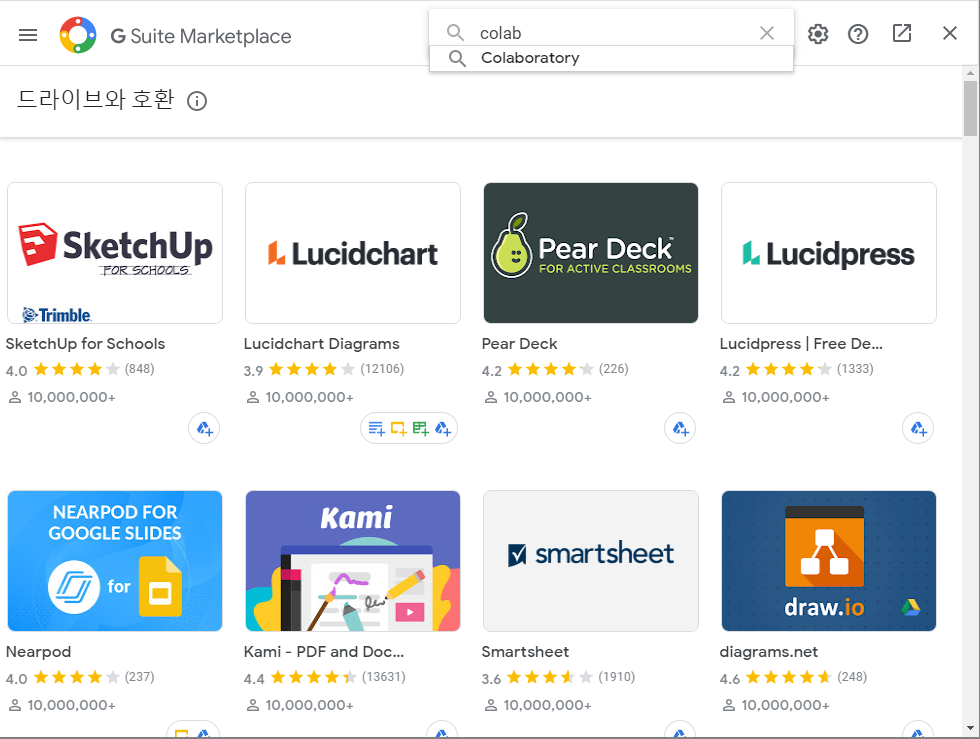Install diagrams.net via the Drive icon
The image size is (980, 739).
[x=918, y=731]
